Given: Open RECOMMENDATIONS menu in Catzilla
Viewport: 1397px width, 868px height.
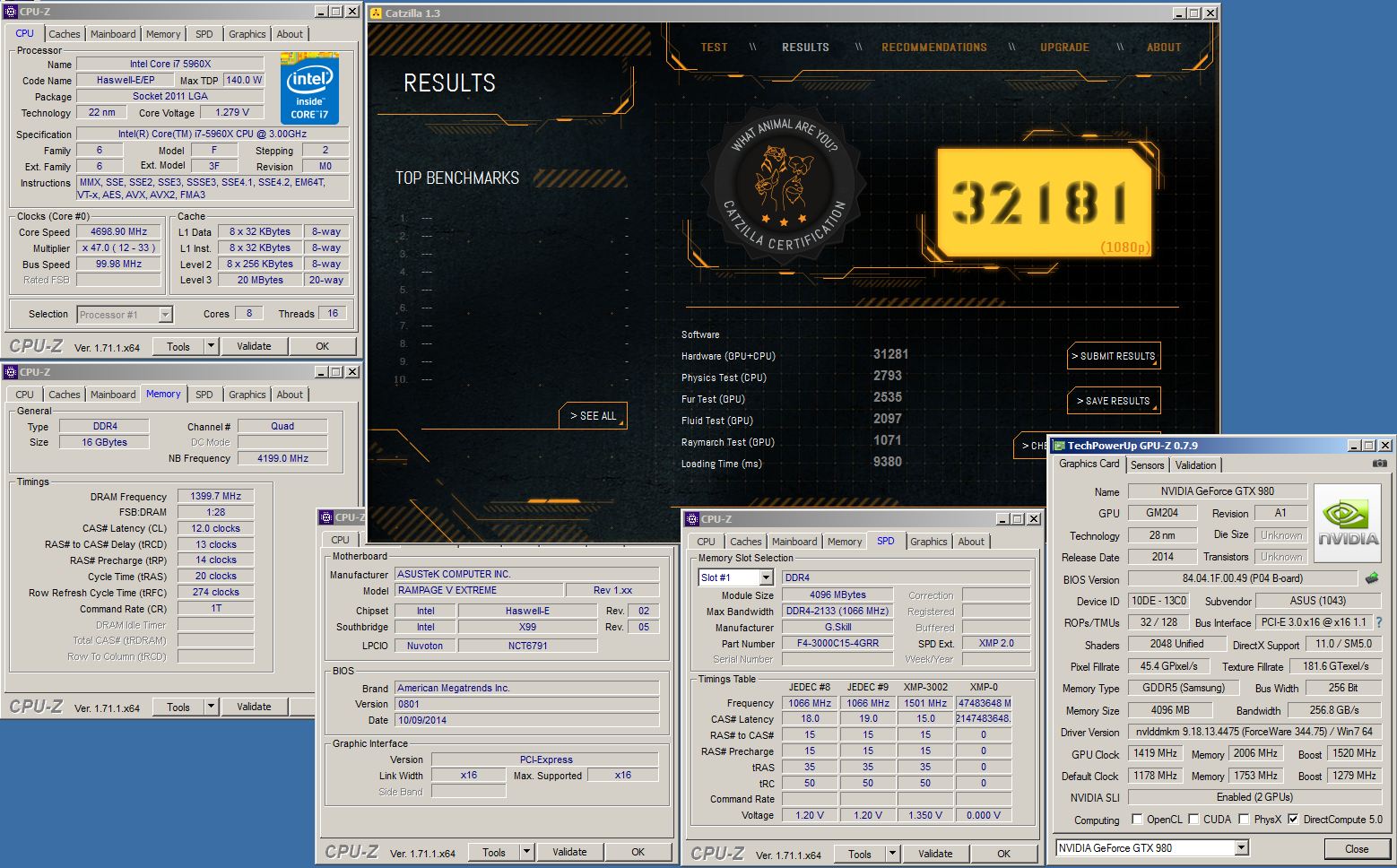Looking at the screenshot, I should pos(933,48).
